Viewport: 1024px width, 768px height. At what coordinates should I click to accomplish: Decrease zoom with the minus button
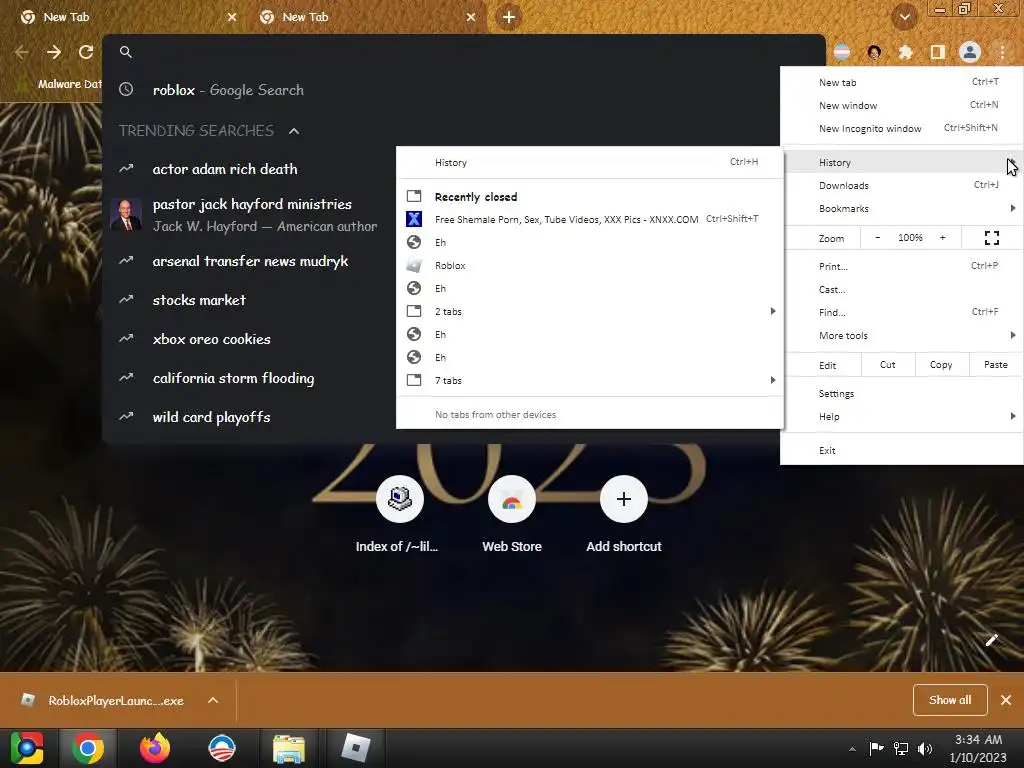(878, 238)
